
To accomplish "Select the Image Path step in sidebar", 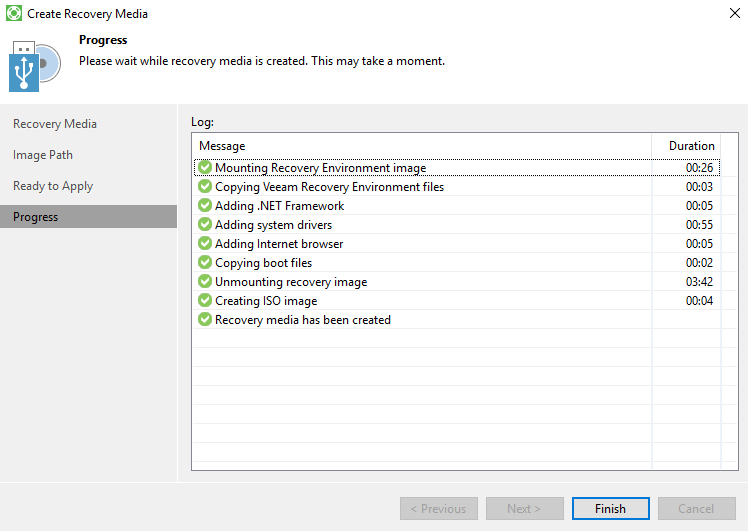I will pos(43,155).
